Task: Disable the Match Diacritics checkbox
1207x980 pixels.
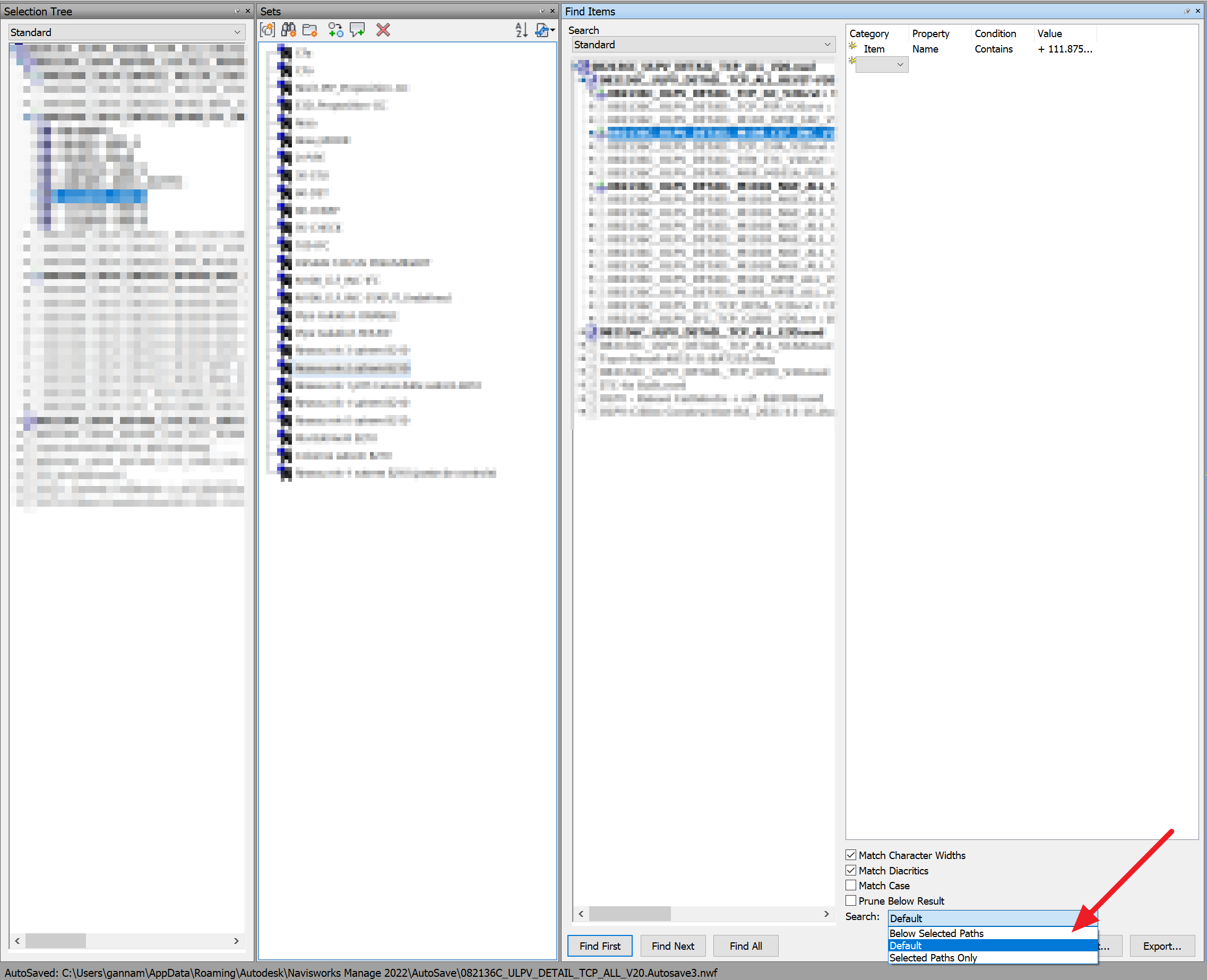Action: pos(851,870)
